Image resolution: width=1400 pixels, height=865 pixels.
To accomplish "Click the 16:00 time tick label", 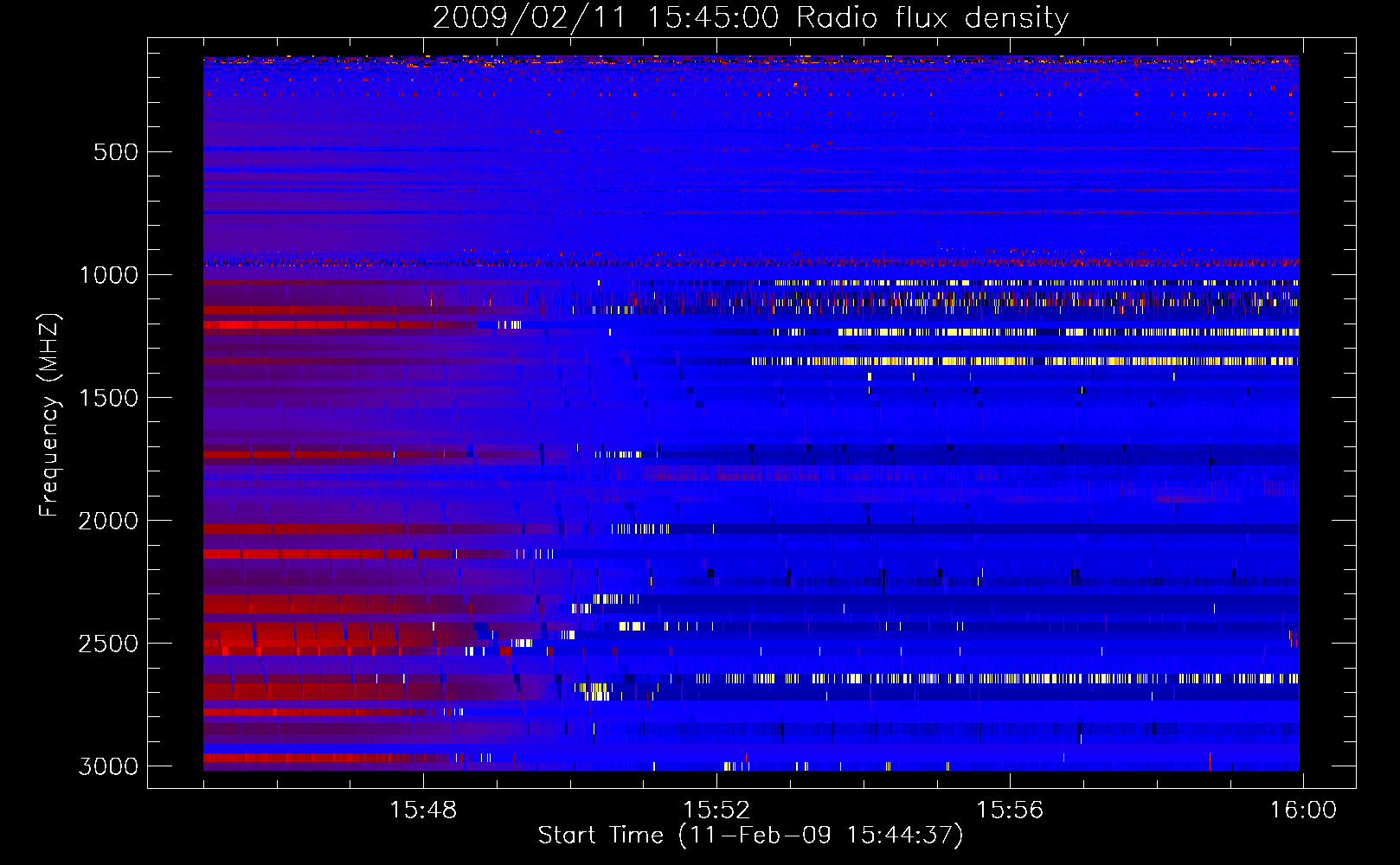I will point(1303,811).
